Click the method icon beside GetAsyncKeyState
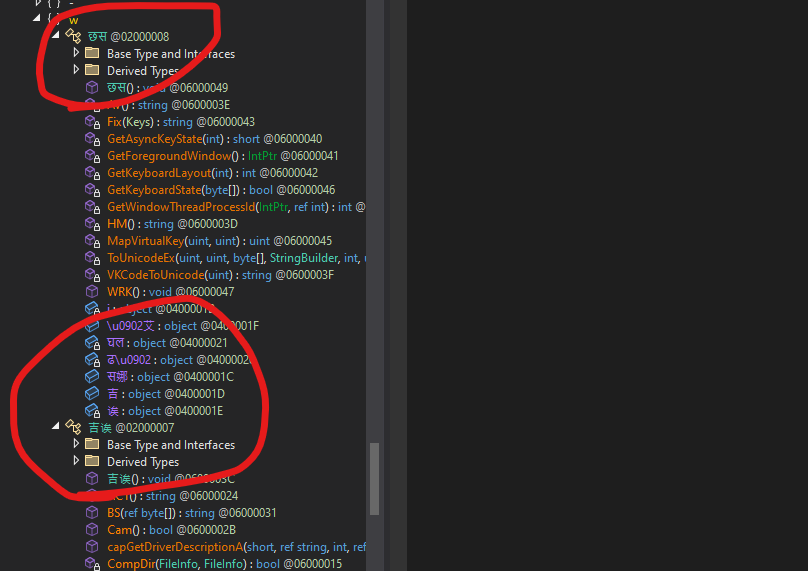808x571 pixels. click(92, 139)
